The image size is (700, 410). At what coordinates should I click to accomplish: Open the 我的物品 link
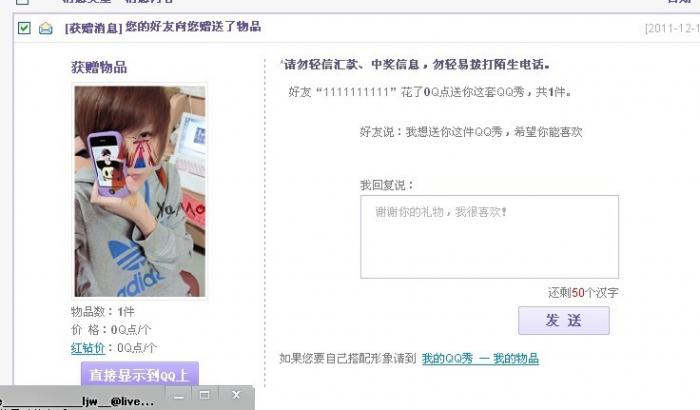516,359
